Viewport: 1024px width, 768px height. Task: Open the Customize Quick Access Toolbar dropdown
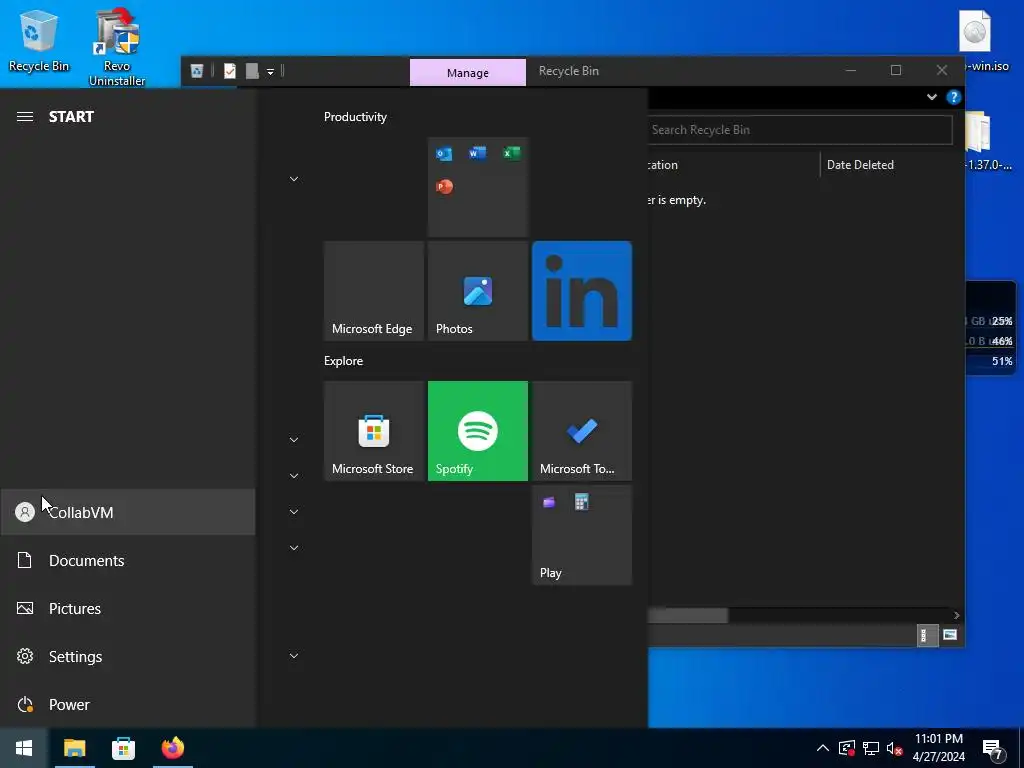pos(270,72)
